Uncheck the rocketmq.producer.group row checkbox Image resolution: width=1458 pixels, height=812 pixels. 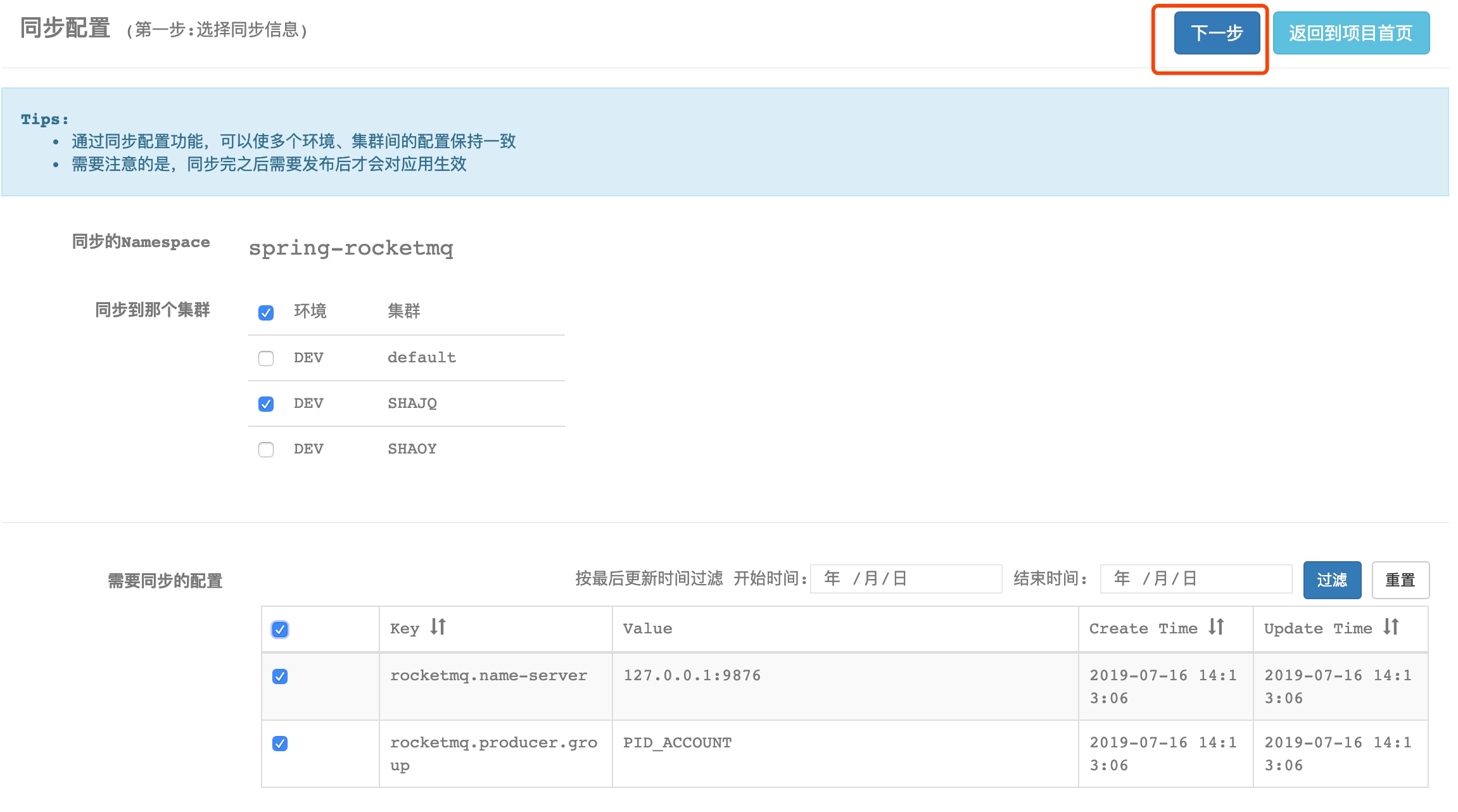tap(280, 744)
